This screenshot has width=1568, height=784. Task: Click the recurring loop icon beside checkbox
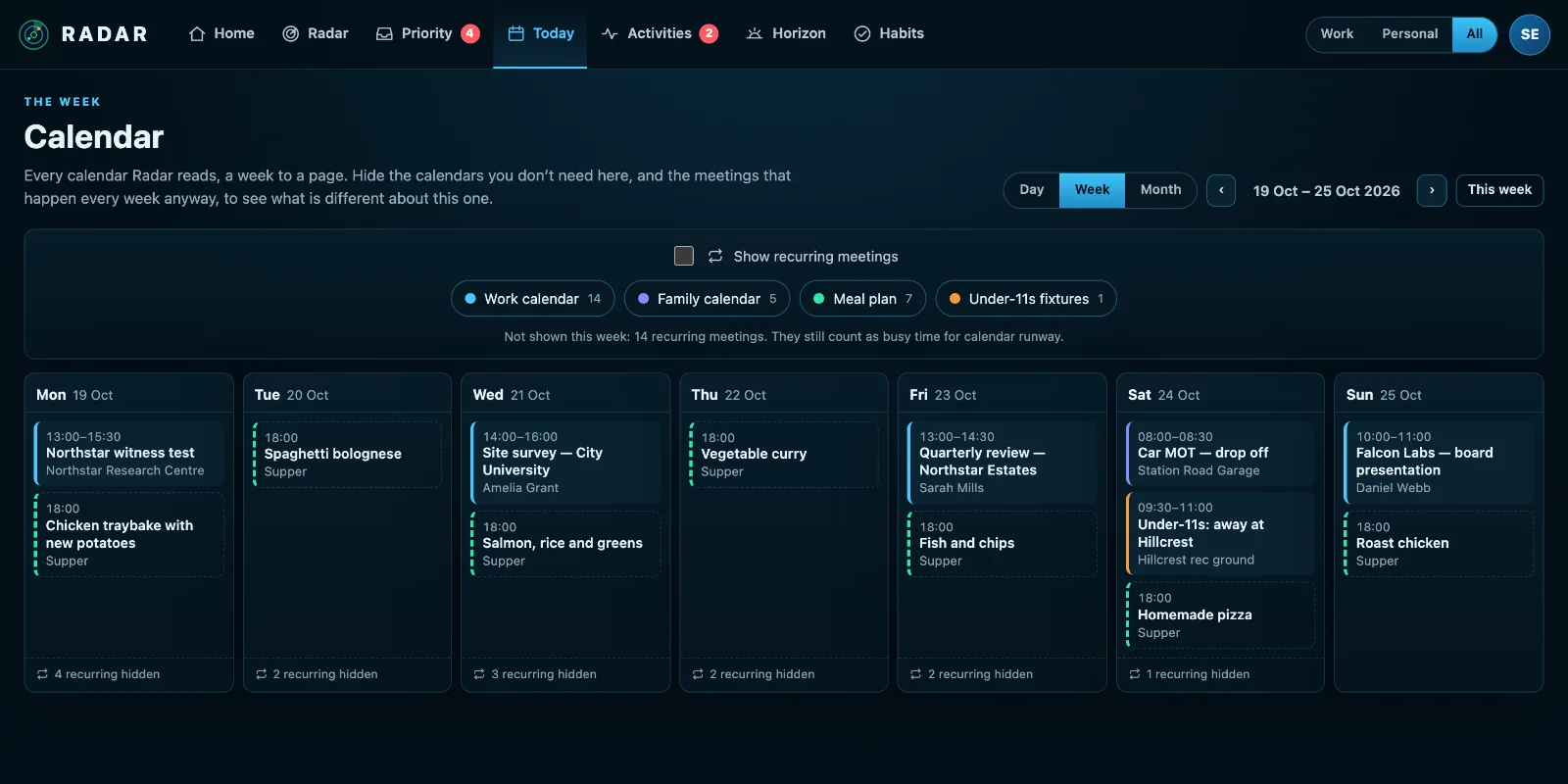[715, 256]
